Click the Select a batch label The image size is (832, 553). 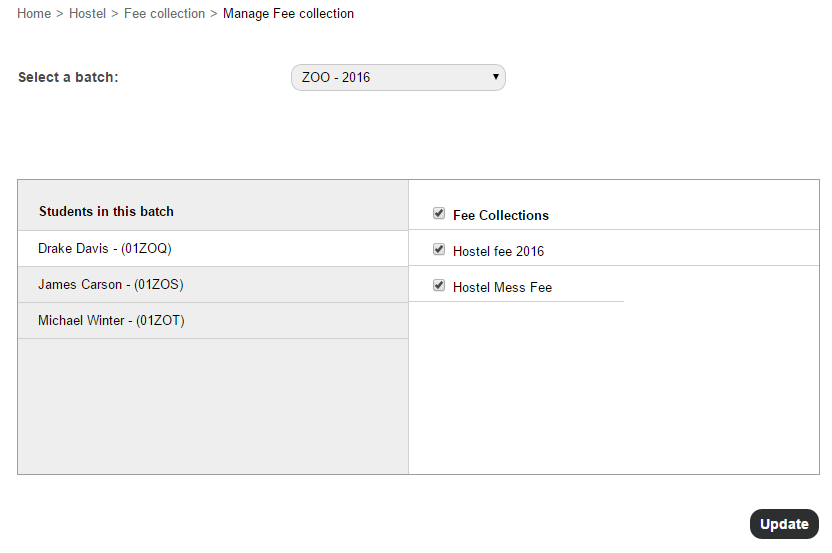(x=68, y=77)
